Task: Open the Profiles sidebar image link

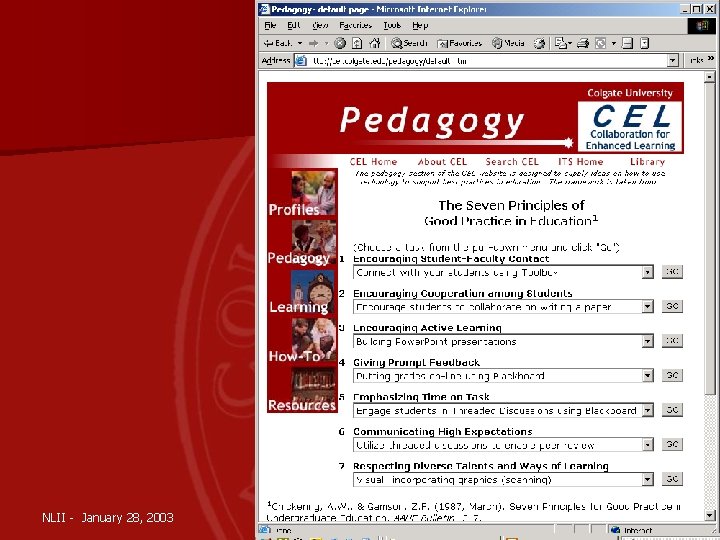Action: click(x=303, y=192)
